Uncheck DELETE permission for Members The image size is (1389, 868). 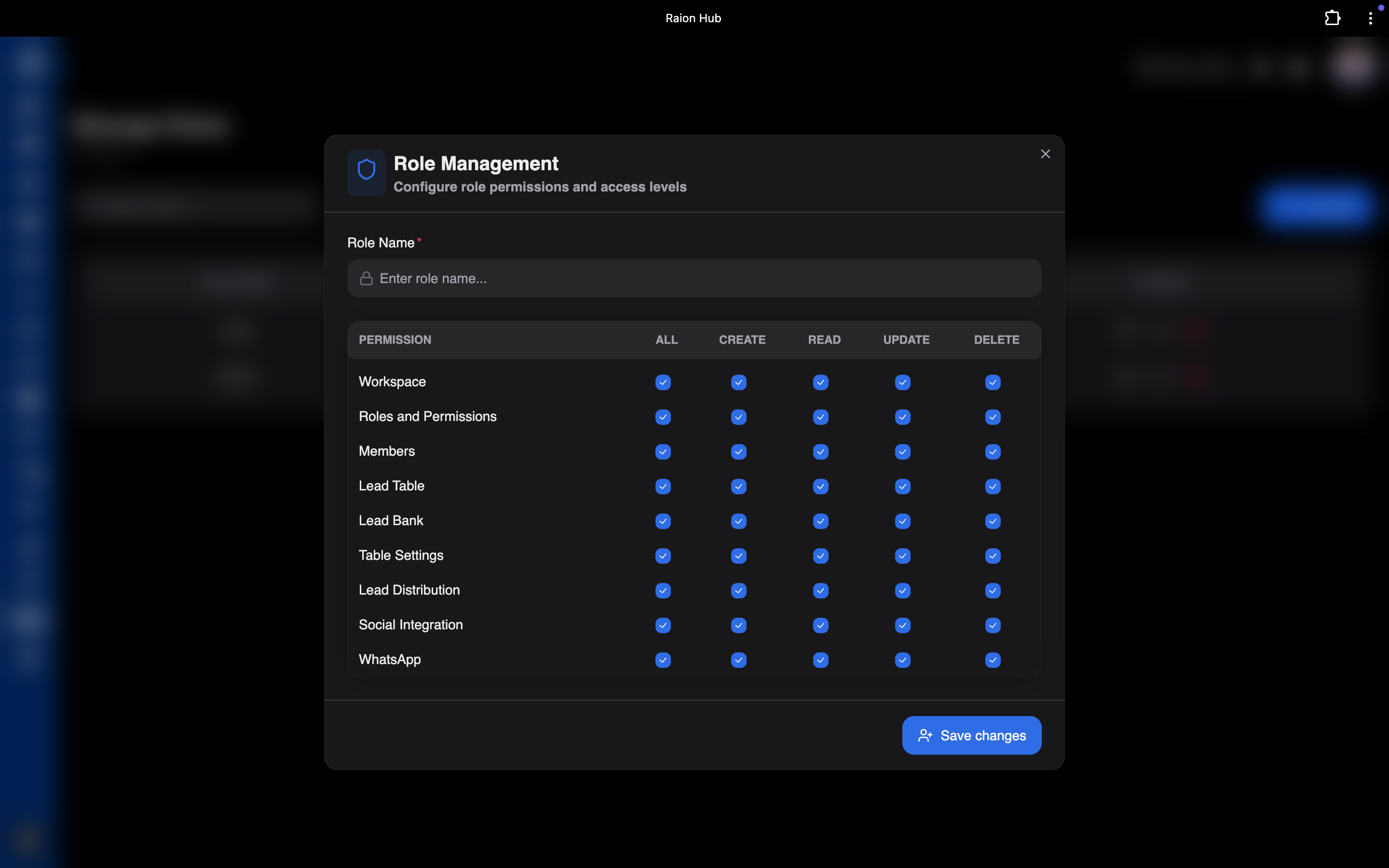click(993, 452)
